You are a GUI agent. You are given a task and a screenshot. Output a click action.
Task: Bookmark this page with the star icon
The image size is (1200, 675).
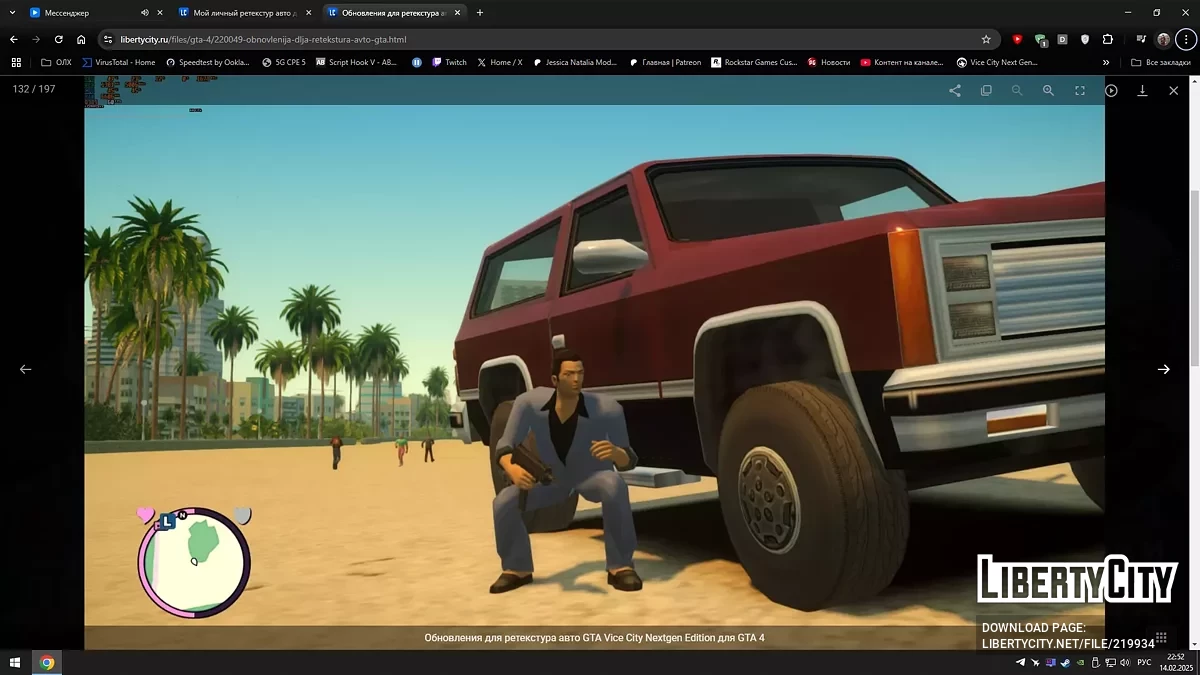pyautogui.click(x=986, y=40)
